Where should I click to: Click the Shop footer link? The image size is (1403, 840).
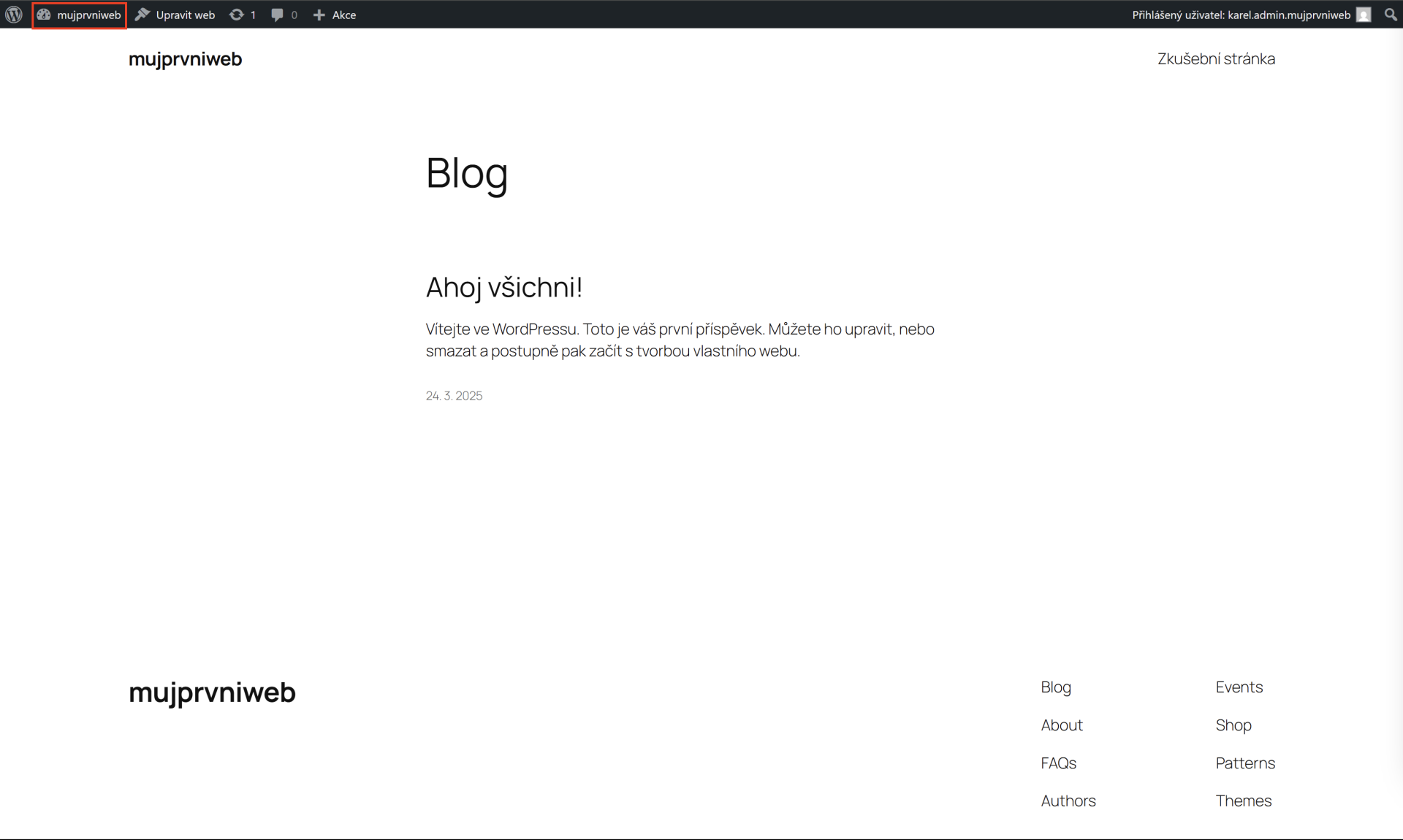1233,725
